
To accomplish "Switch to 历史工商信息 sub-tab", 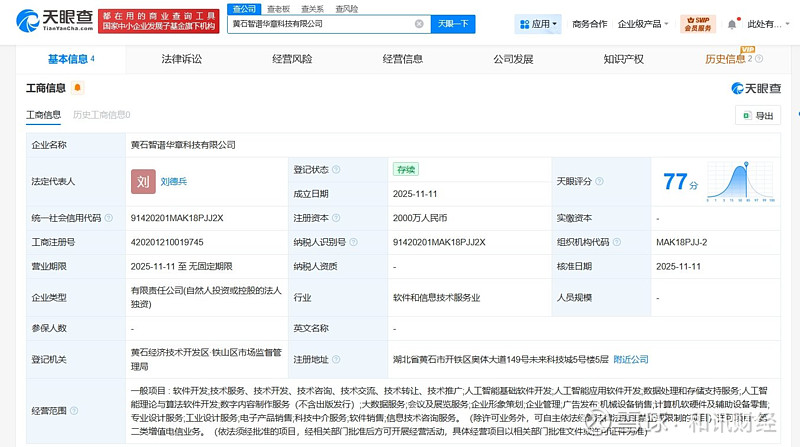I will (x=101, y=115).
